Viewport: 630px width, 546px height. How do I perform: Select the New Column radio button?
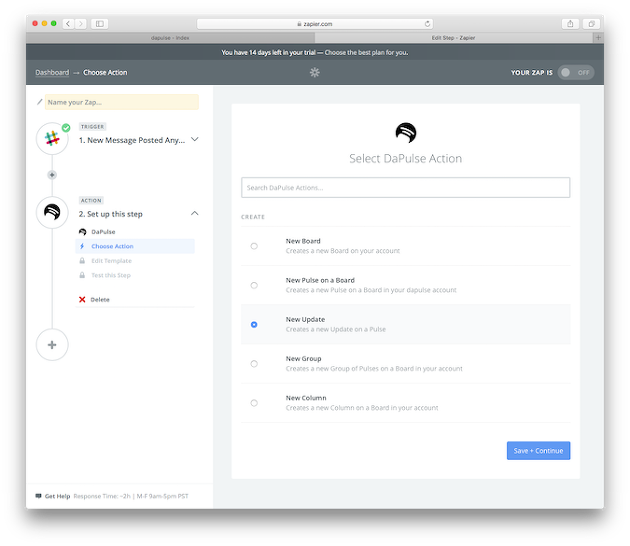(254, 403)
